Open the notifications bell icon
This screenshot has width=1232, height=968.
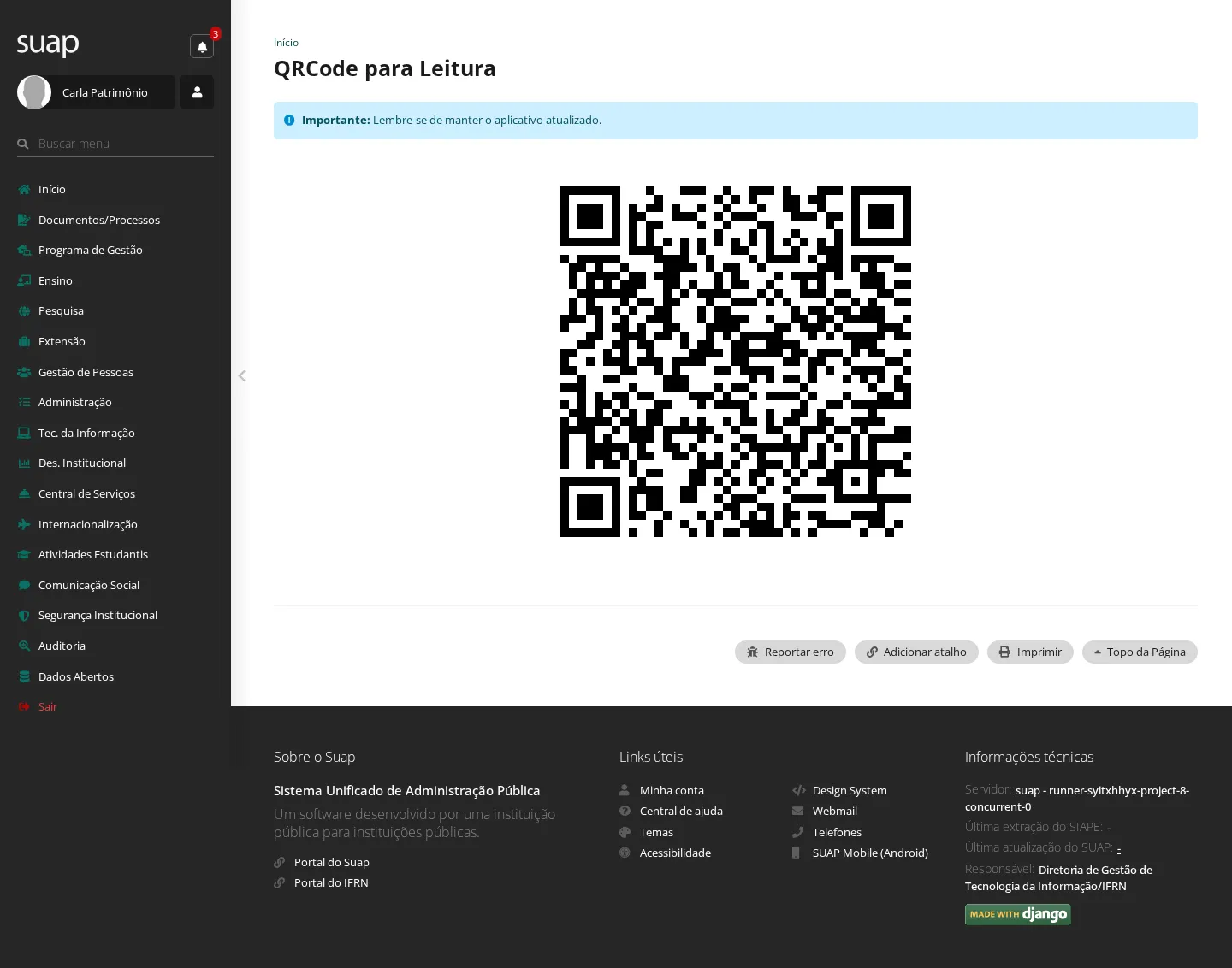pos(202,46)
